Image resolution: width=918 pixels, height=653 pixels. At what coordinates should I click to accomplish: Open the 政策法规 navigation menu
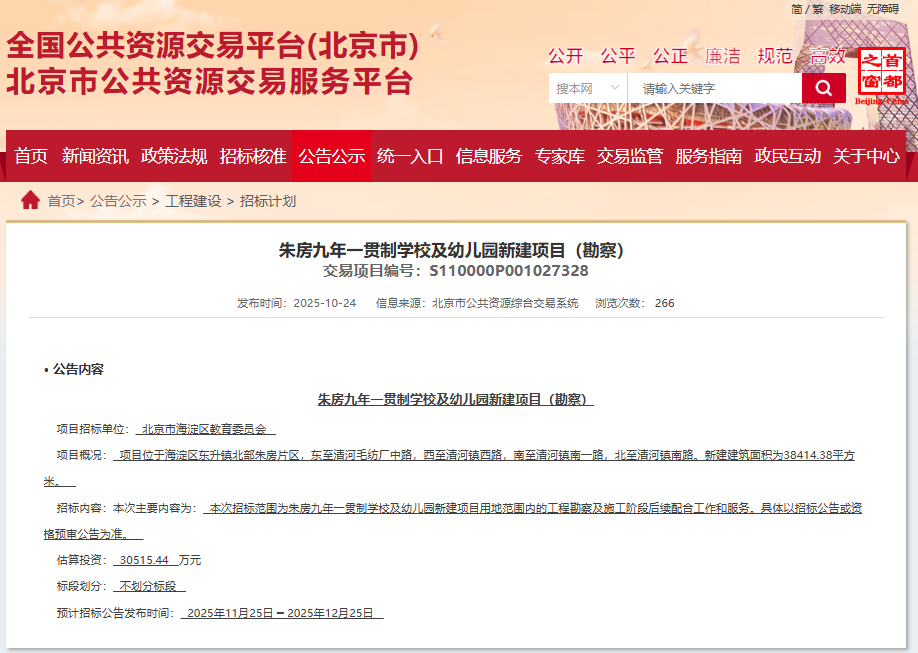click(x=174, y=156)
